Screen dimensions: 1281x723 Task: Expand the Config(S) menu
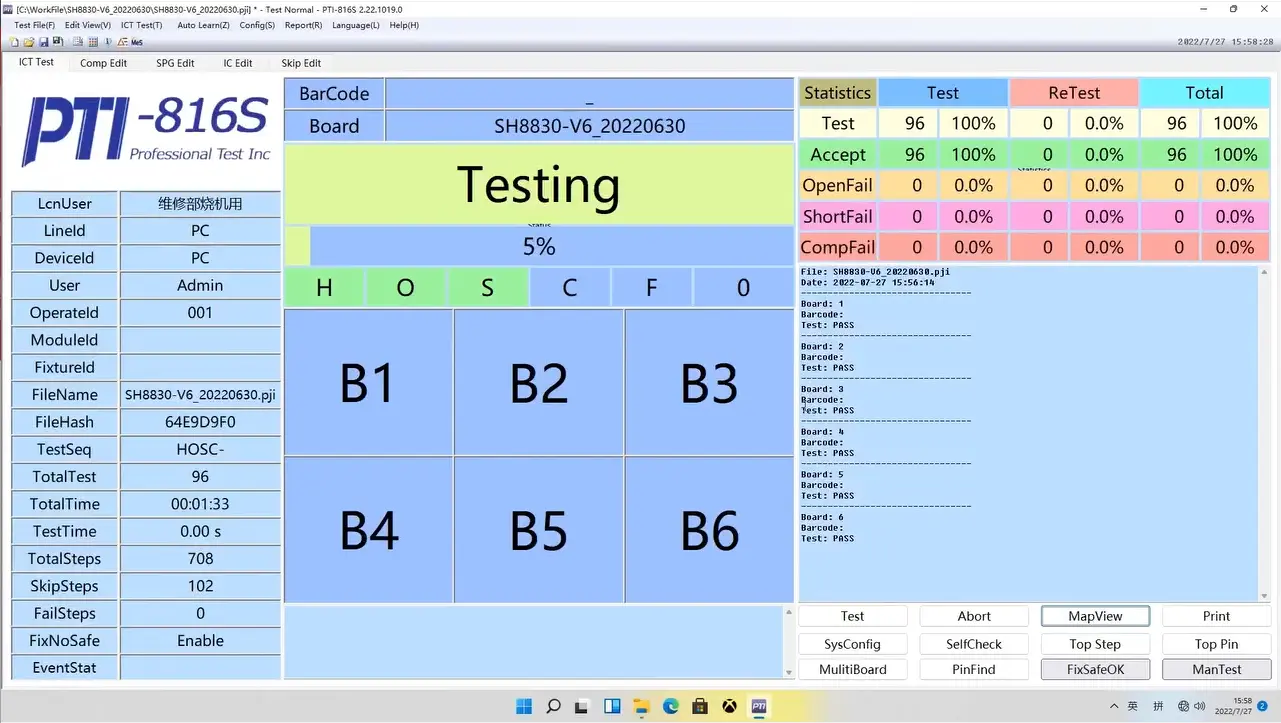click(x=257, y=25)
